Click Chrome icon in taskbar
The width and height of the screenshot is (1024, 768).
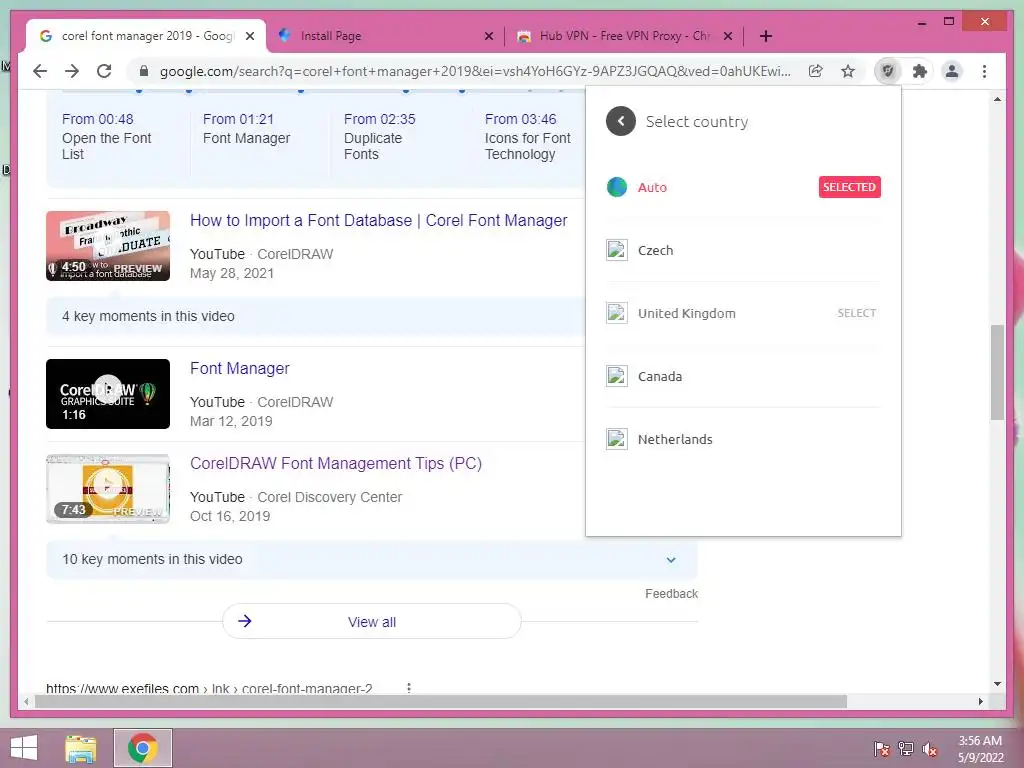[x=143, y=748]
